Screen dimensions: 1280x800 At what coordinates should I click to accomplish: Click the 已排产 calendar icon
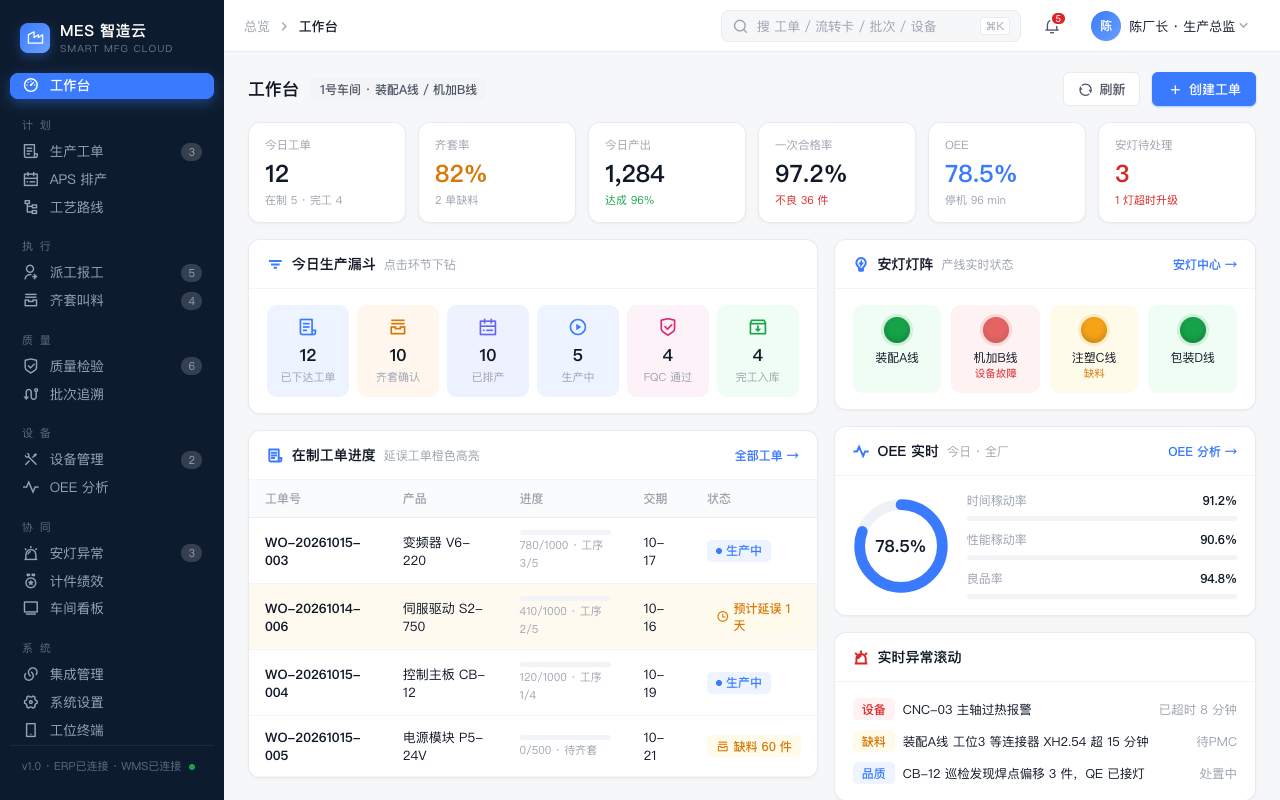click(x=488, y=327)
